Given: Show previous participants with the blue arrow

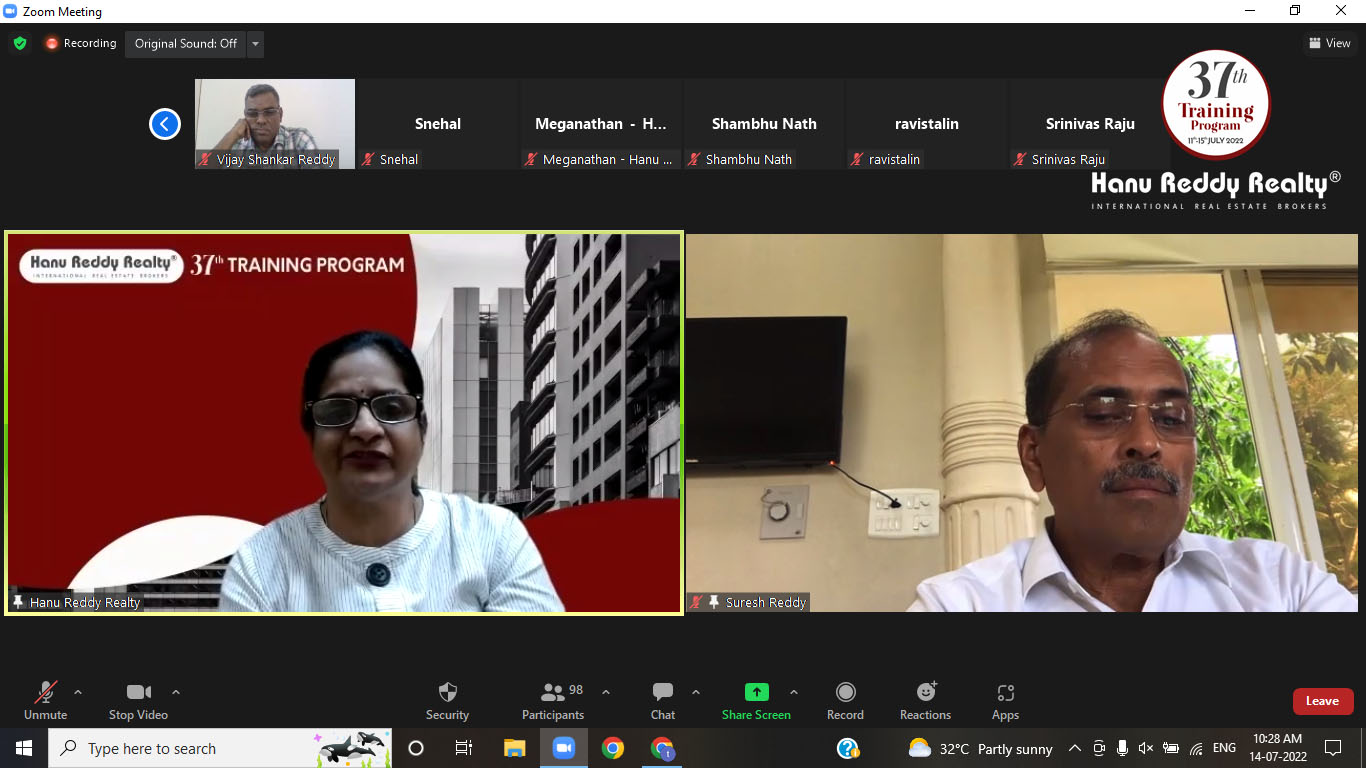Looking at the screenshot, I should click(165, 124).
